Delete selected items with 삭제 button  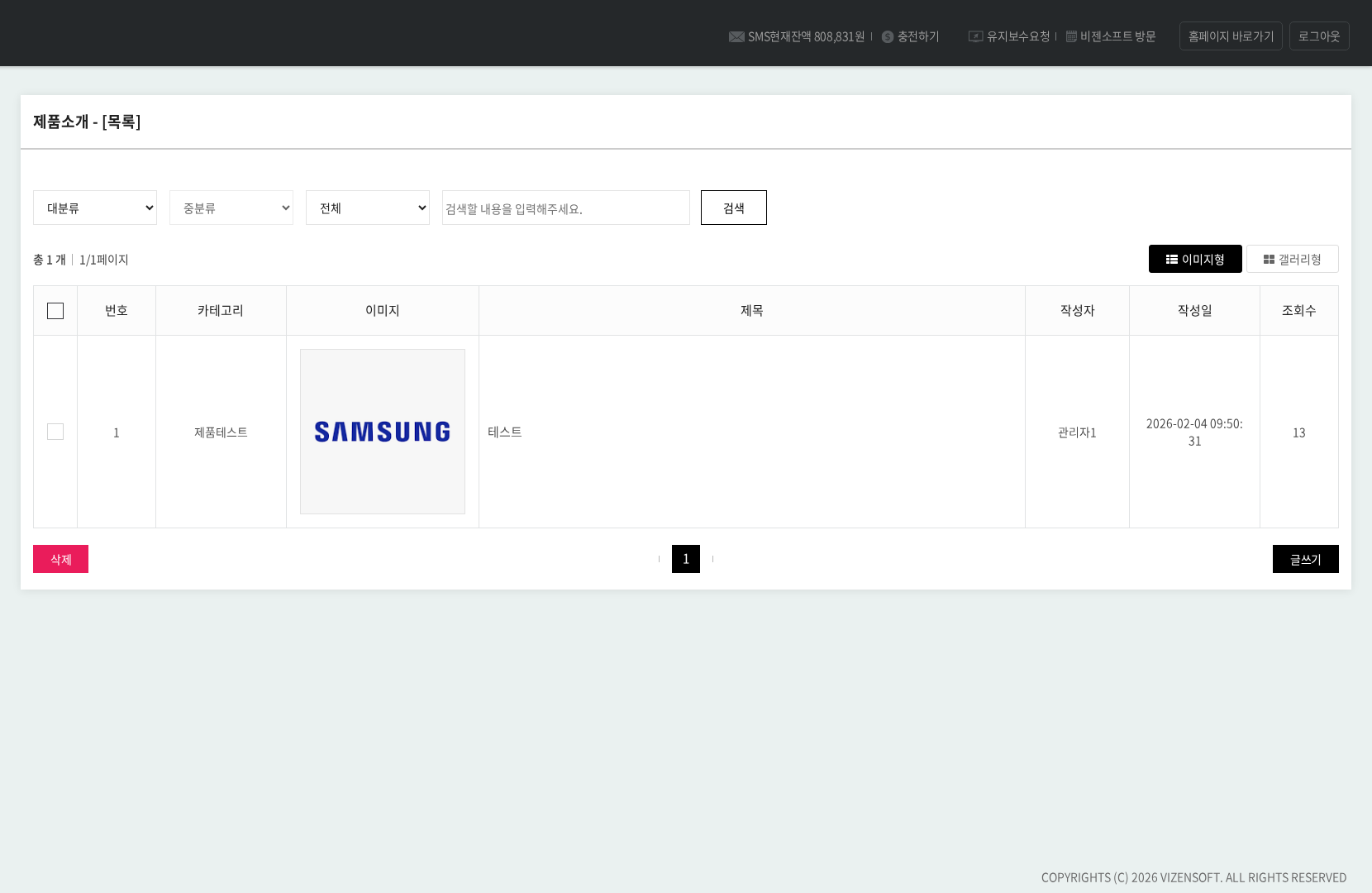click(x=60, y=559)
